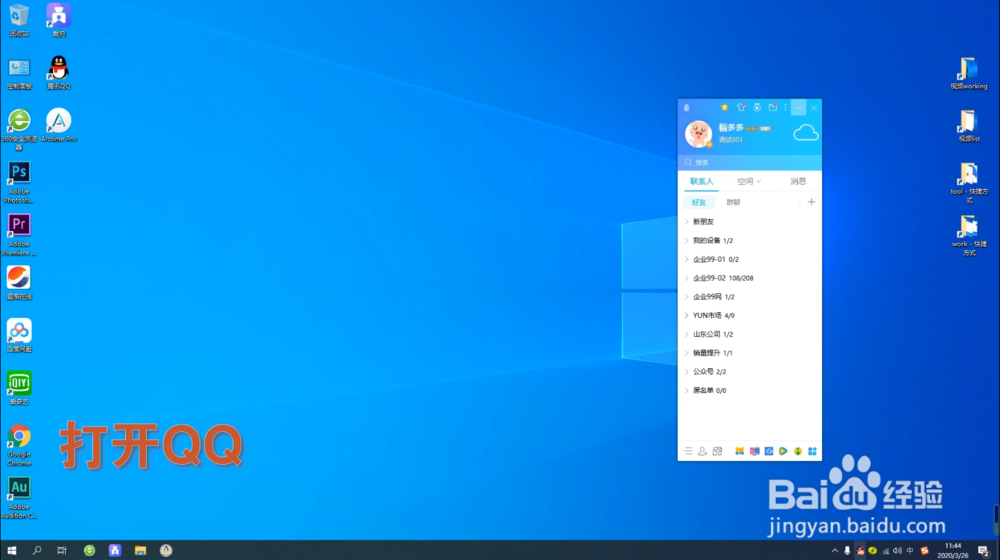
Task: Open the QQ main menu (three lines) icon
Action: (688, 451)
